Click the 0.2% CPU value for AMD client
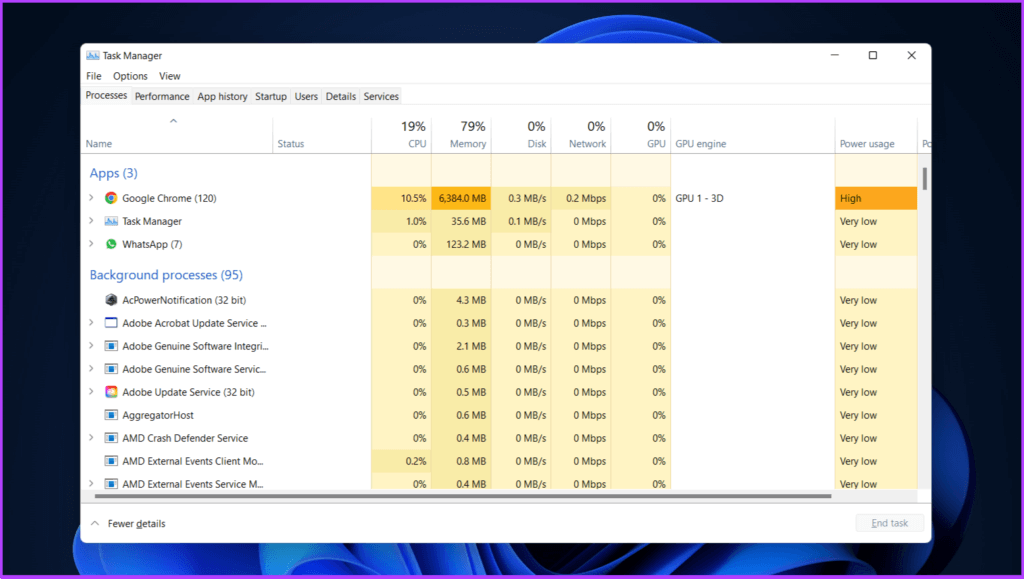The width and height of the screenshot is (1024, 579). pos(416,461)
